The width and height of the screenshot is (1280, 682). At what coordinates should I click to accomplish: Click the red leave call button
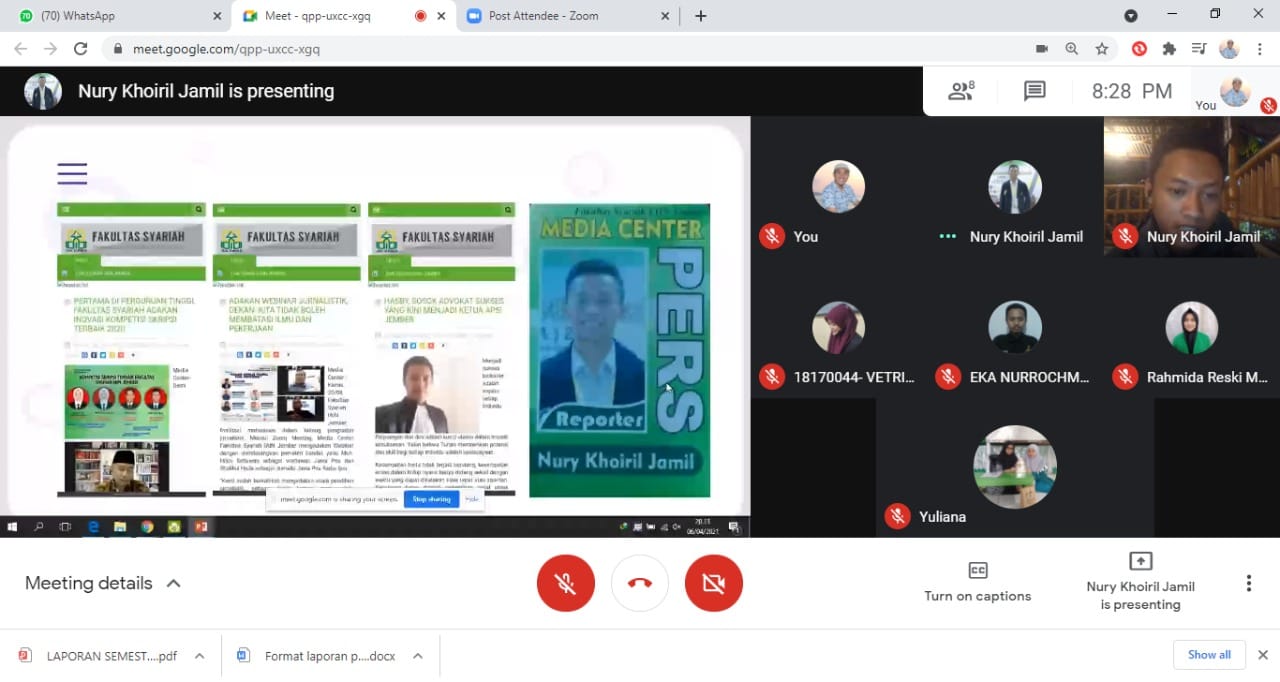[x=640, y=583]
